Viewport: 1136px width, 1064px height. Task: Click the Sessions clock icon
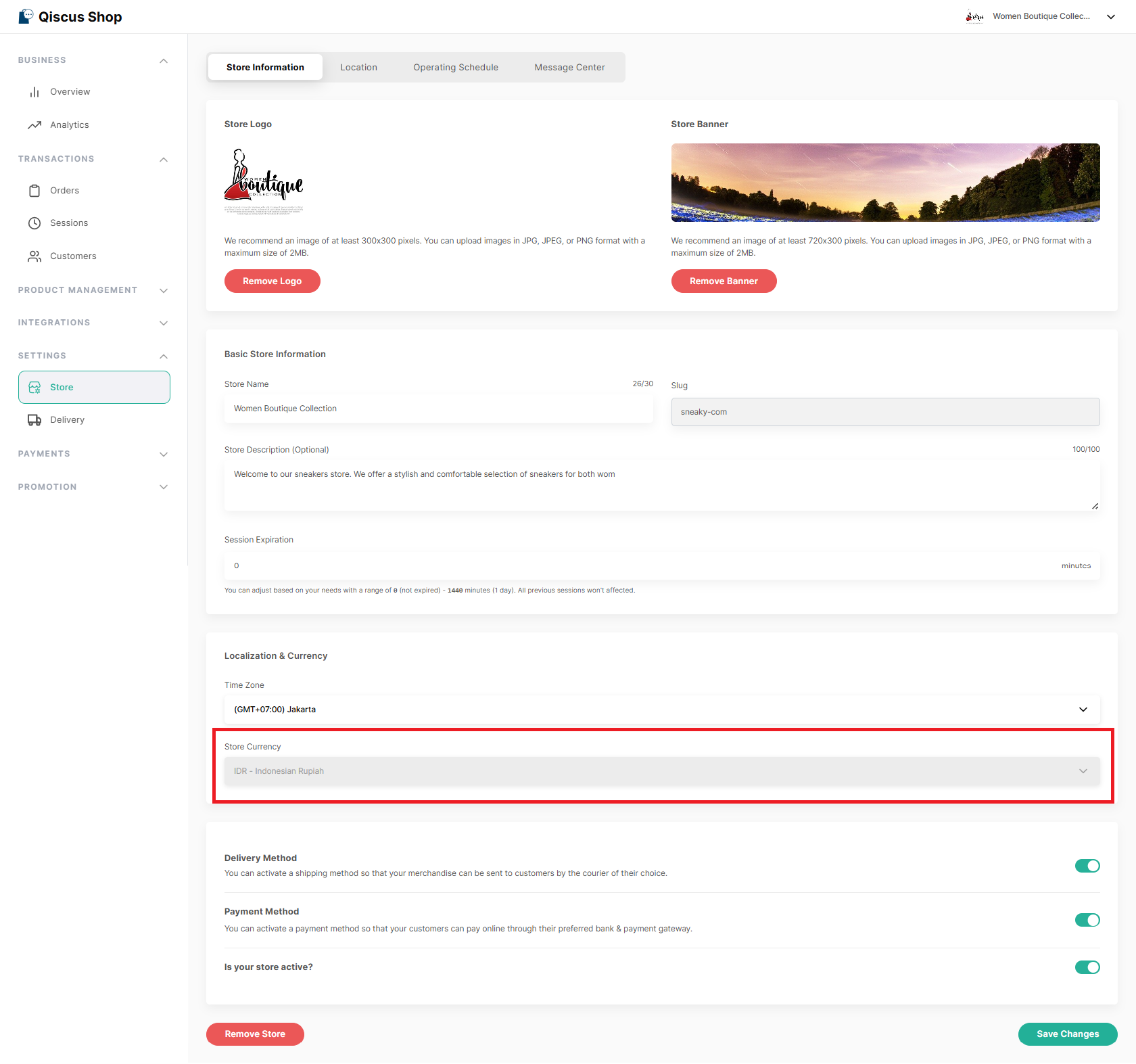pyautogui.click(x=34, y=223)
